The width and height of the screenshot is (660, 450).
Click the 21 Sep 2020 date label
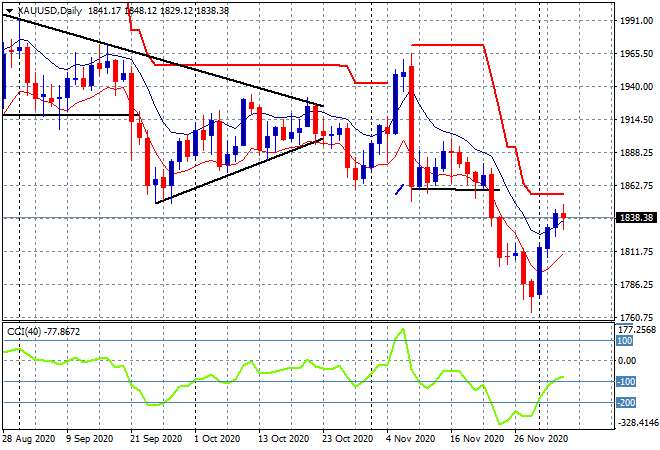click(x=157, y=439)
